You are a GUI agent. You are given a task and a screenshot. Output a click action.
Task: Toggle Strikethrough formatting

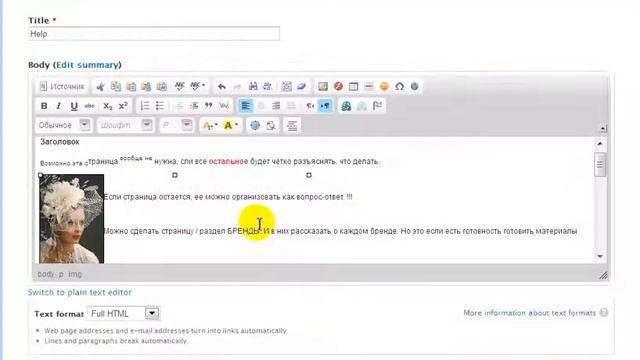click(89, 106)
